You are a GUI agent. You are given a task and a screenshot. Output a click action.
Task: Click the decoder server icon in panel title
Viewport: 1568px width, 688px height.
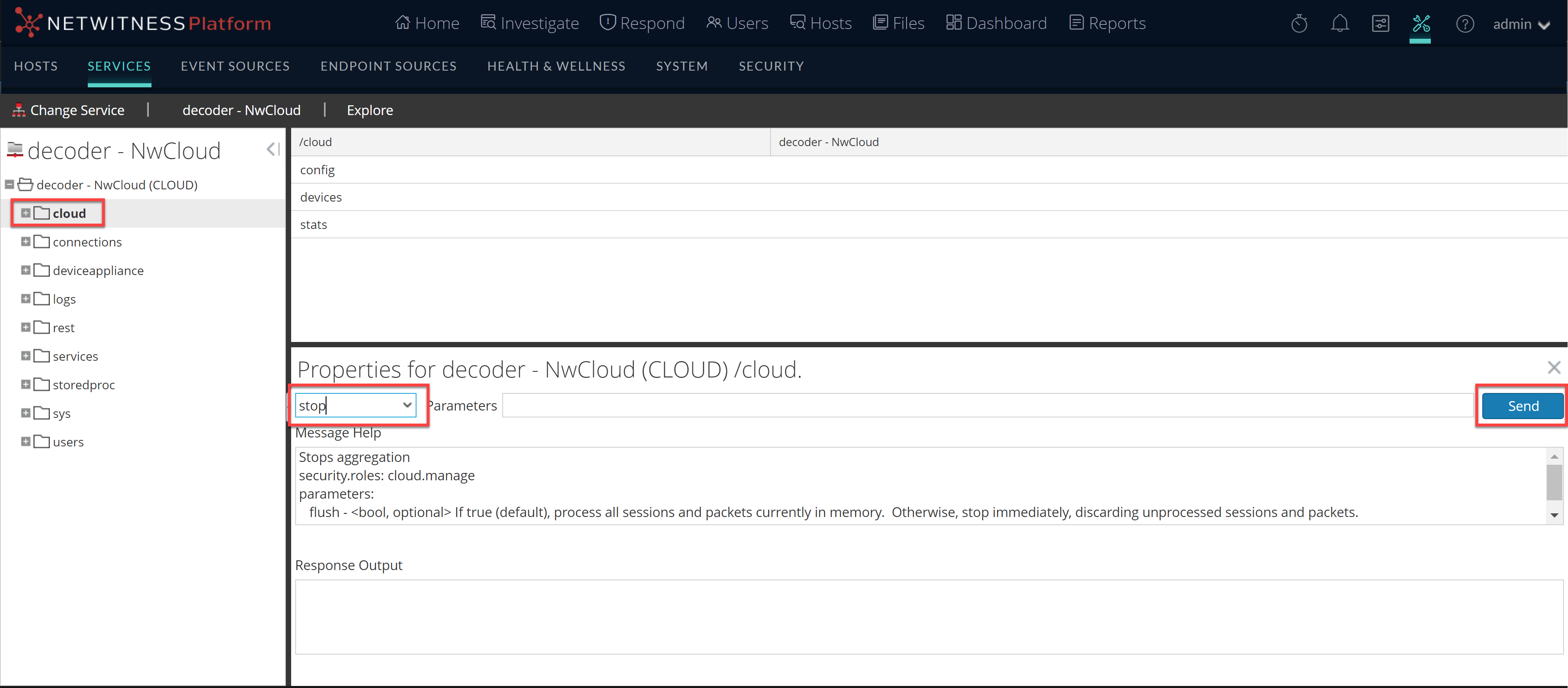(15, 150)
